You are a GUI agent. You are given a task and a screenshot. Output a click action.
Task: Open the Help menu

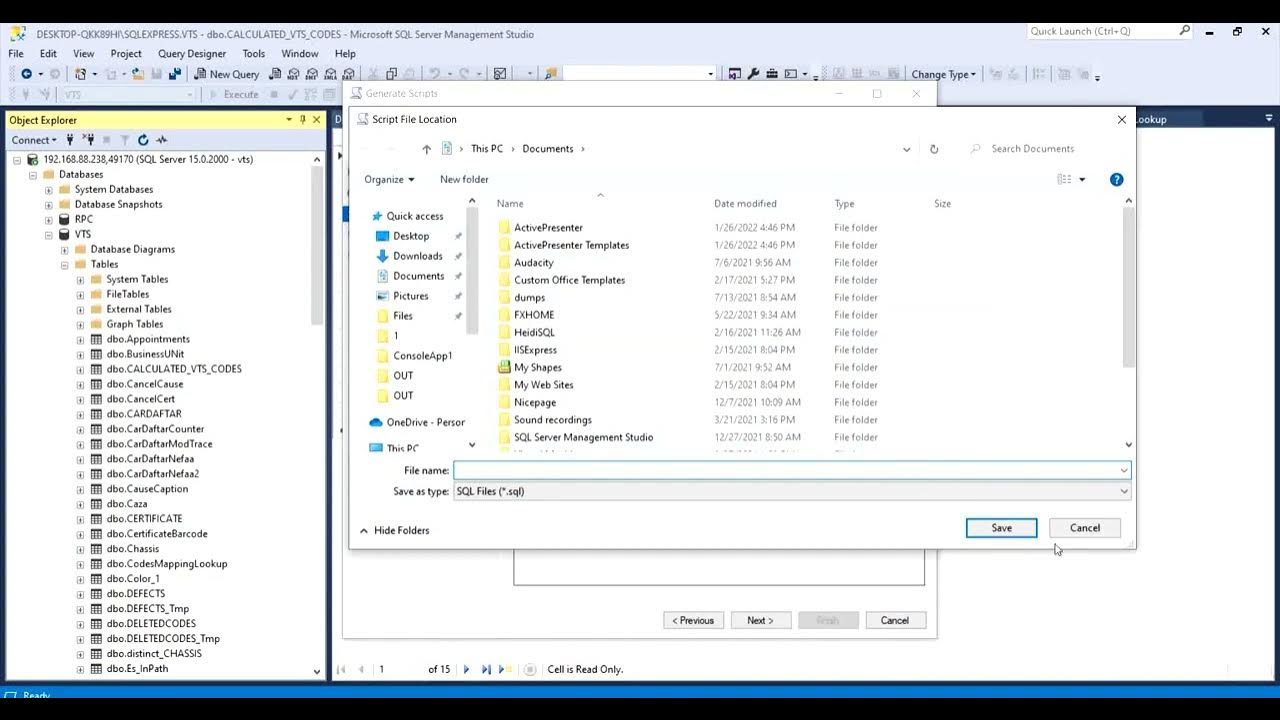pos(345,53)
